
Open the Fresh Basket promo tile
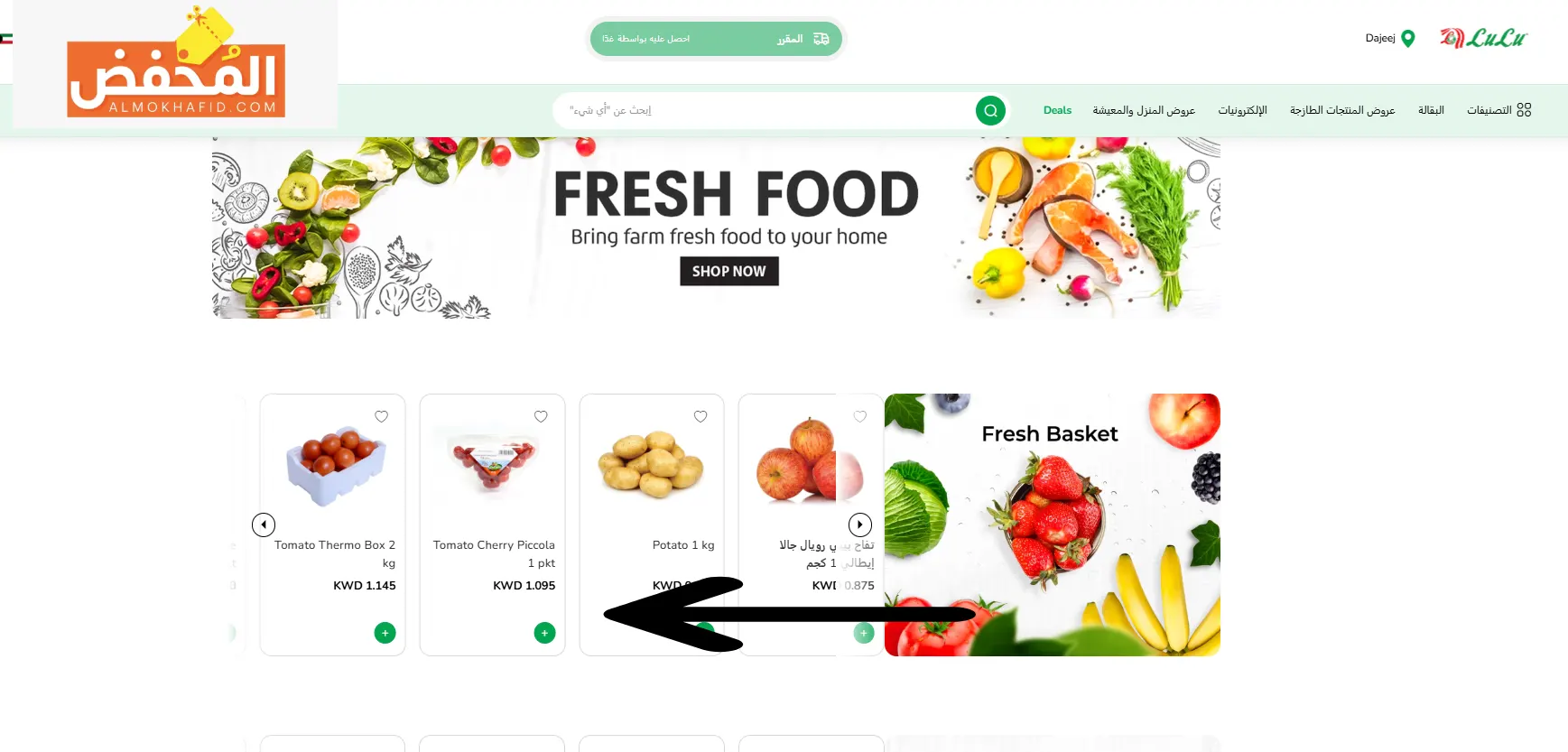(x=1053, y=525)
